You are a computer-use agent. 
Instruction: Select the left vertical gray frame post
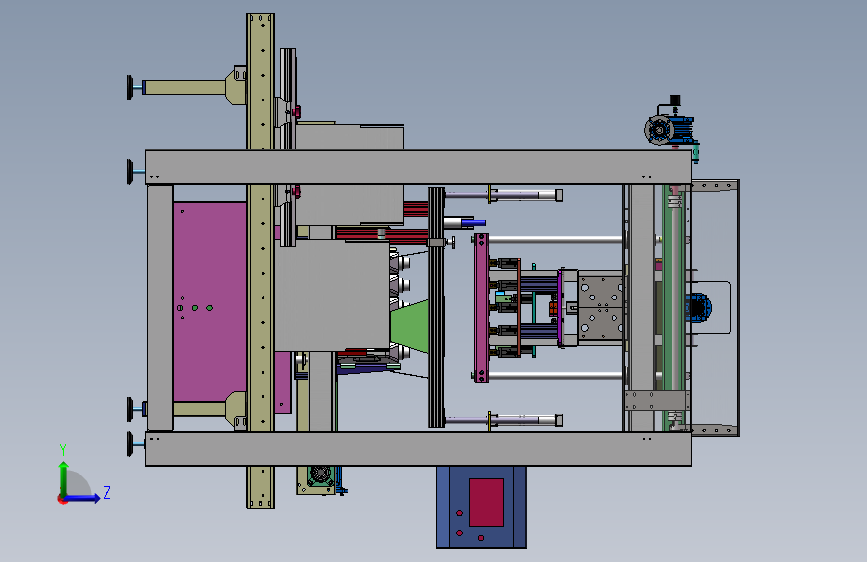point(160,308)
